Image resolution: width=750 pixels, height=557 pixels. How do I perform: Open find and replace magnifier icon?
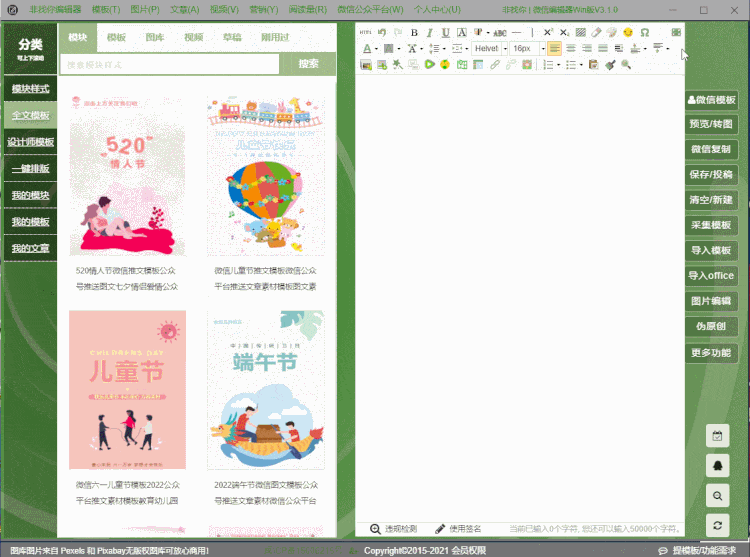click(x=626, y=65)
